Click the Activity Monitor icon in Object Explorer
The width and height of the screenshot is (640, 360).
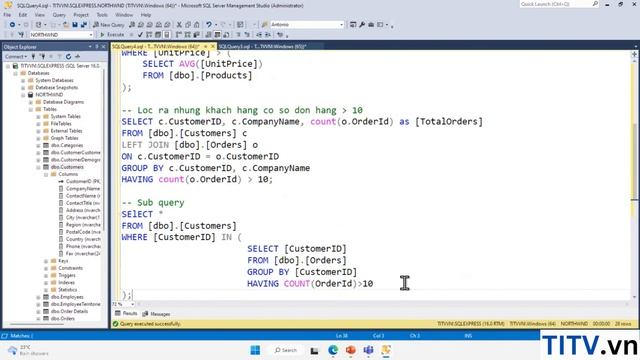(77, 56)
